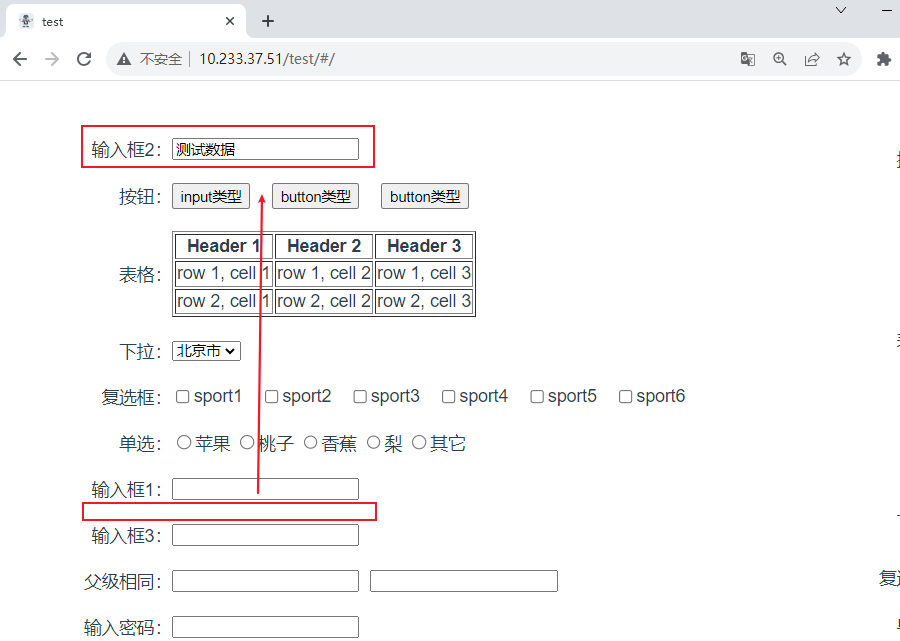Image resolution: width=900 pixels, height=641 pixels.
Task: Click the share page icon
Action: (812, 59)
